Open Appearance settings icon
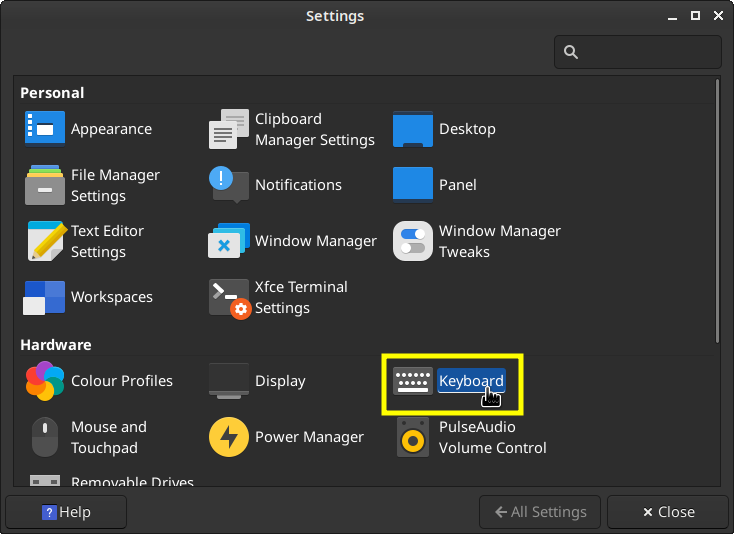734x534 pixels. 45,129
